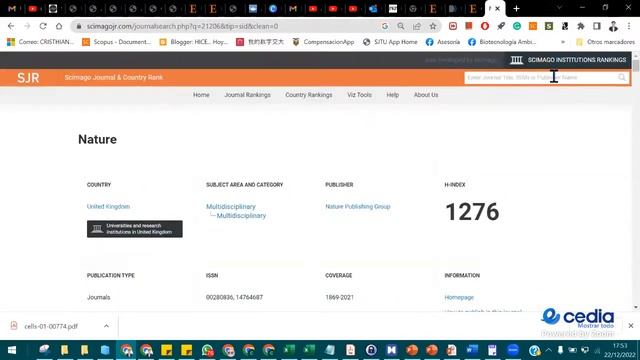Open the Nature Publishing Group link

(358, 207)
